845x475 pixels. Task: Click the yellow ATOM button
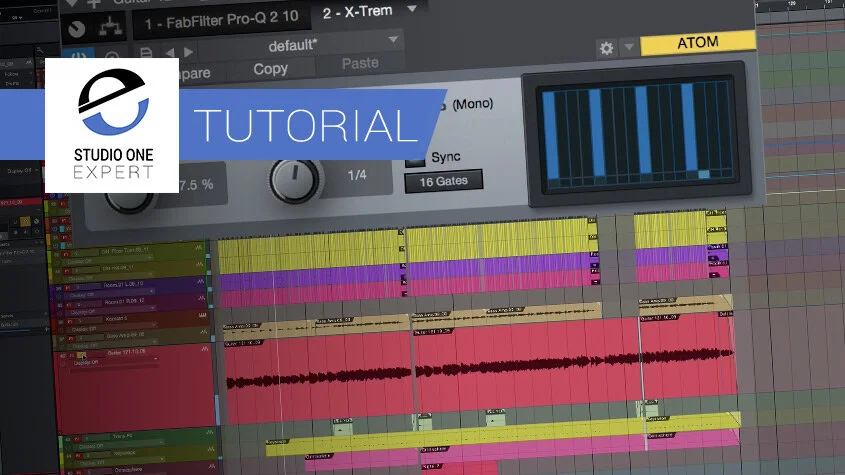[x=698, y=42]
